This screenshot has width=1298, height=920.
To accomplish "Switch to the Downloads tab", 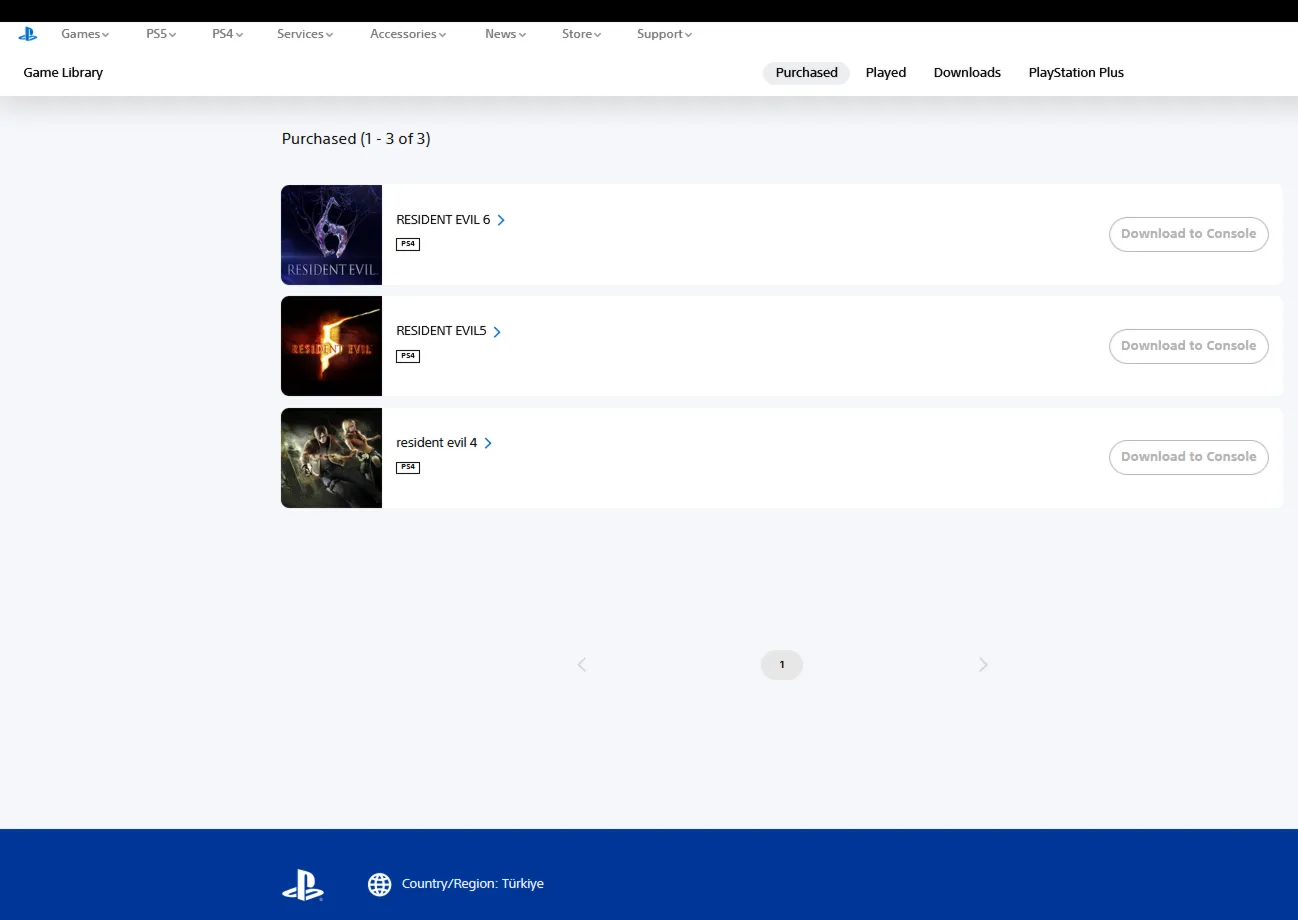I will tap(967, 73).
